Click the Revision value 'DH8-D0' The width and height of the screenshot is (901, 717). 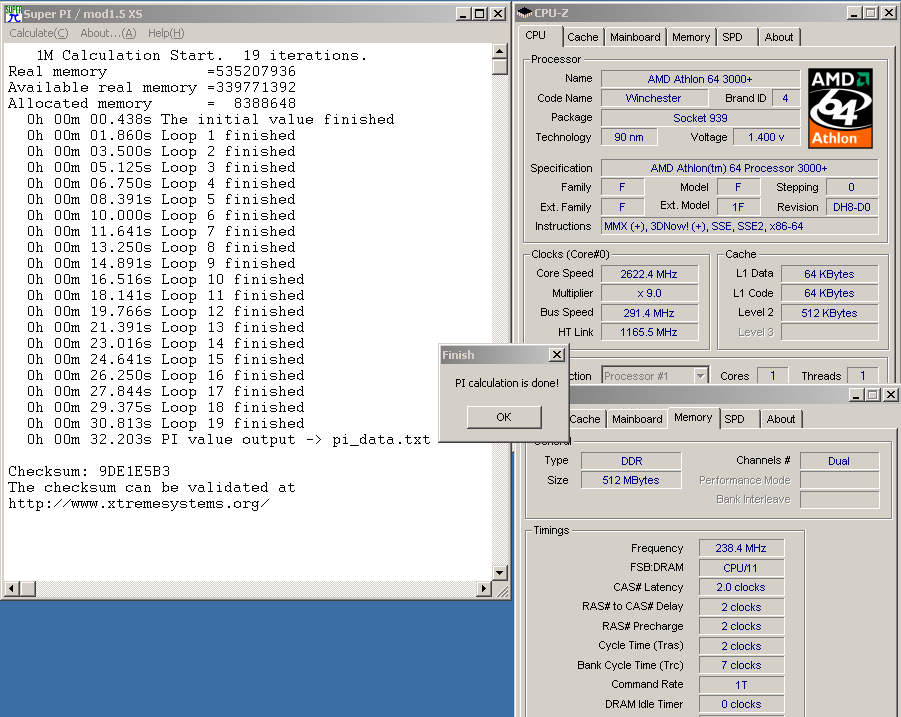(x=852, y=207)
